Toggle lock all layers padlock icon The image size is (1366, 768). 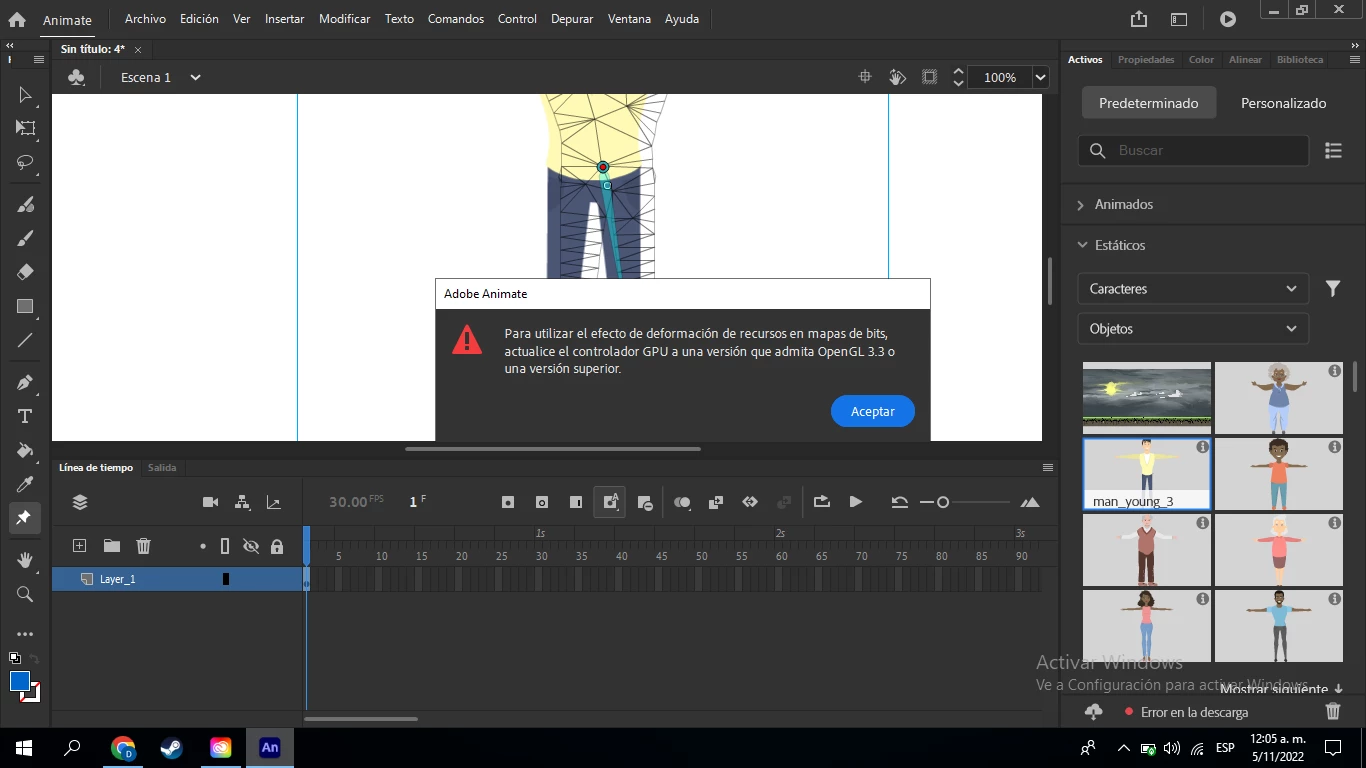[x=277, y=546]
